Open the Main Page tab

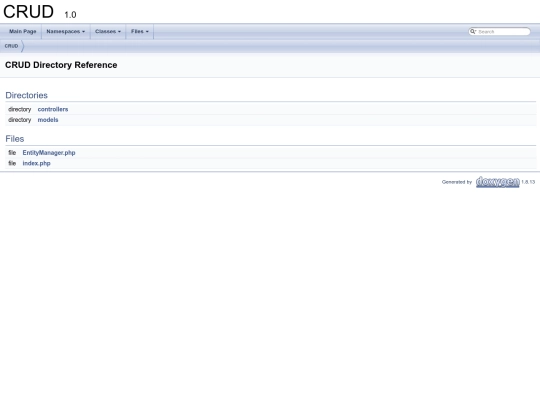(22, 31)
